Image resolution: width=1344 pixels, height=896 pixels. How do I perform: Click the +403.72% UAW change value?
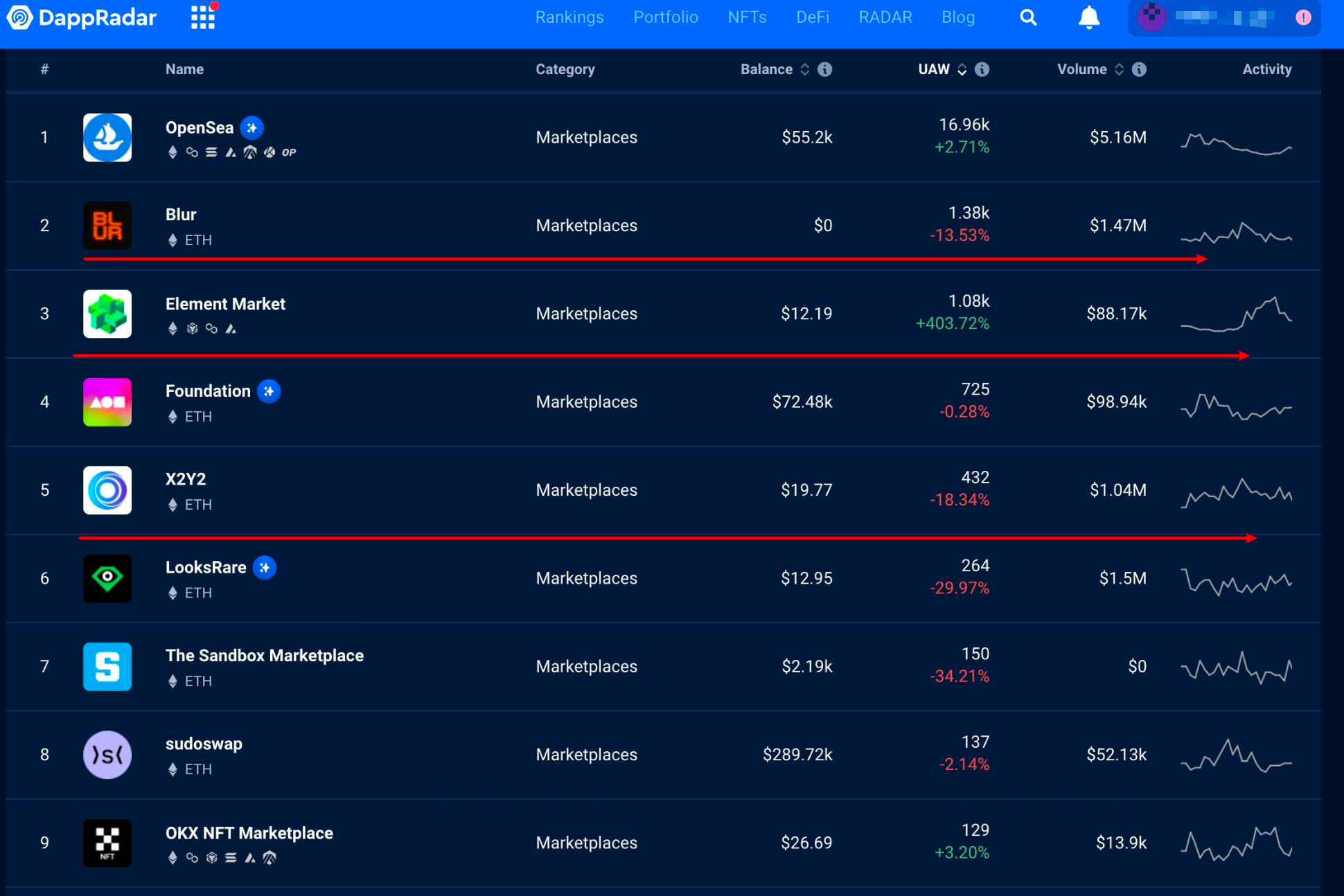tap(953, 324)
